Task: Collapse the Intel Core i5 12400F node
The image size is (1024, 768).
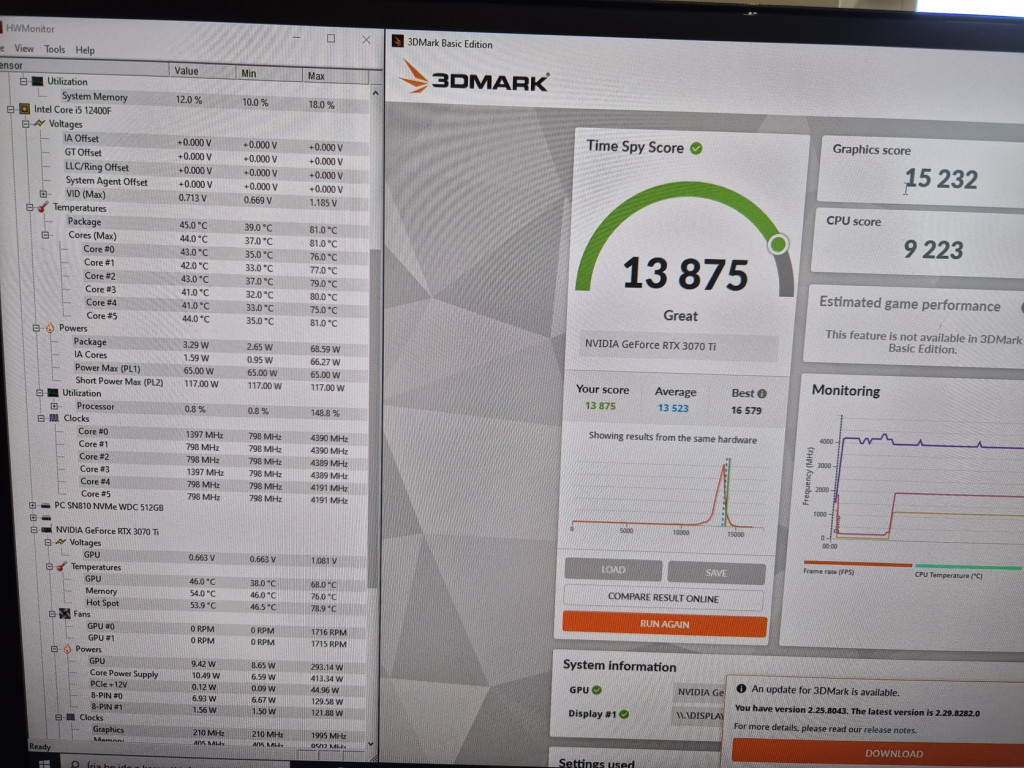Action: tap(10, 109)
